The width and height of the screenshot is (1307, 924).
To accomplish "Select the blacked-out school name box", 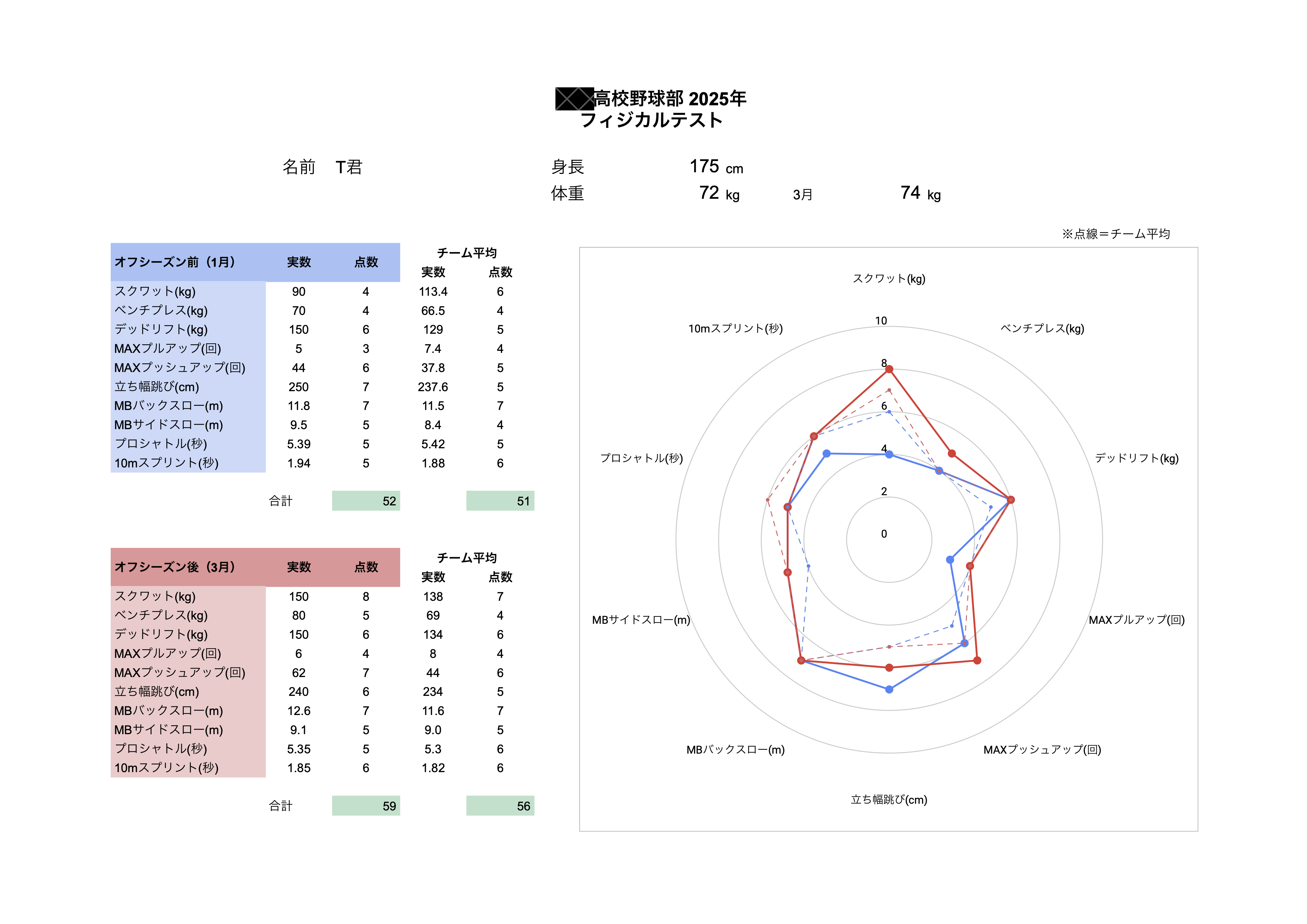I will point(574,99).
